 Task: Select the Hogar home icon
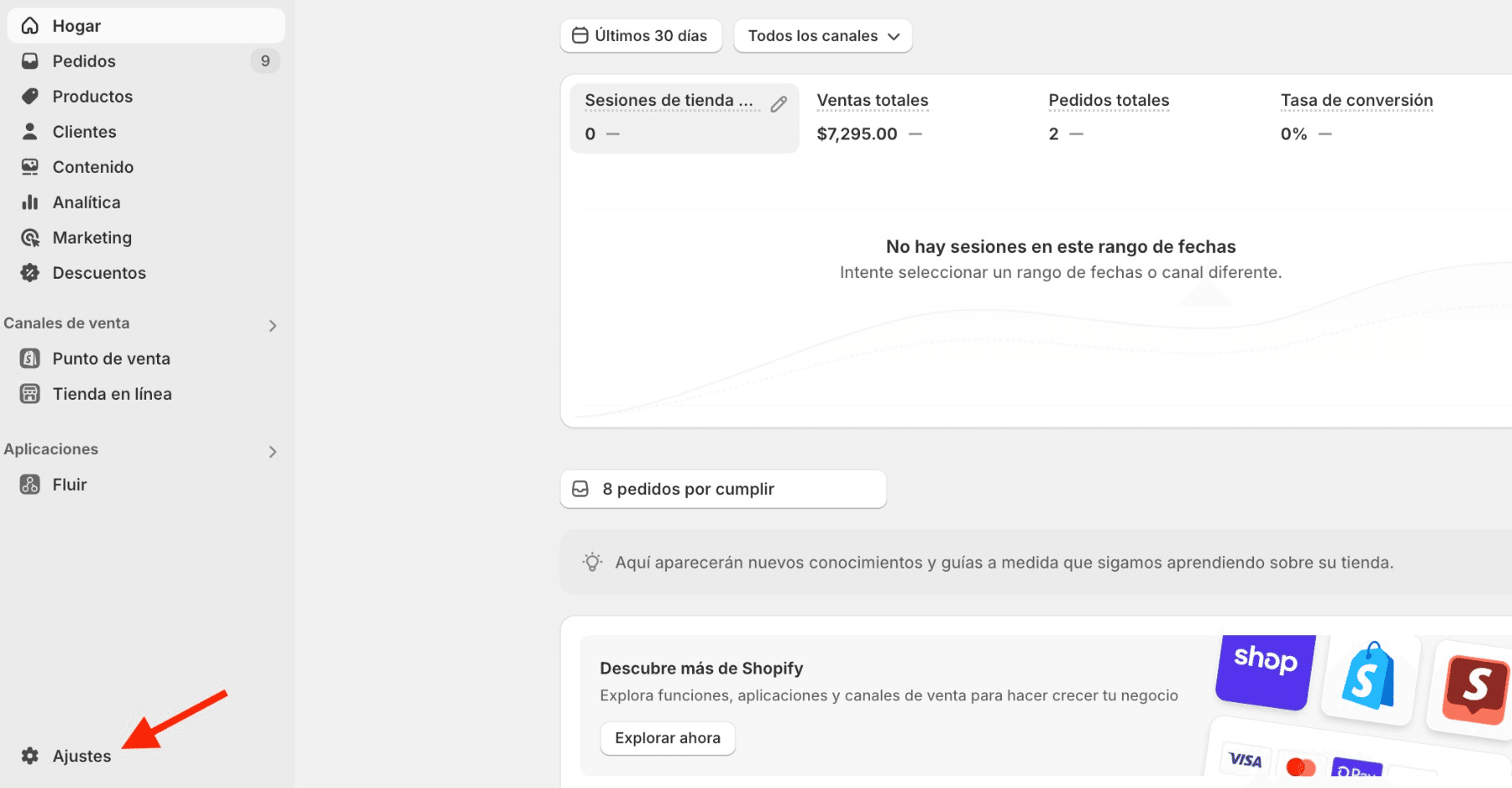click(30, 25)
